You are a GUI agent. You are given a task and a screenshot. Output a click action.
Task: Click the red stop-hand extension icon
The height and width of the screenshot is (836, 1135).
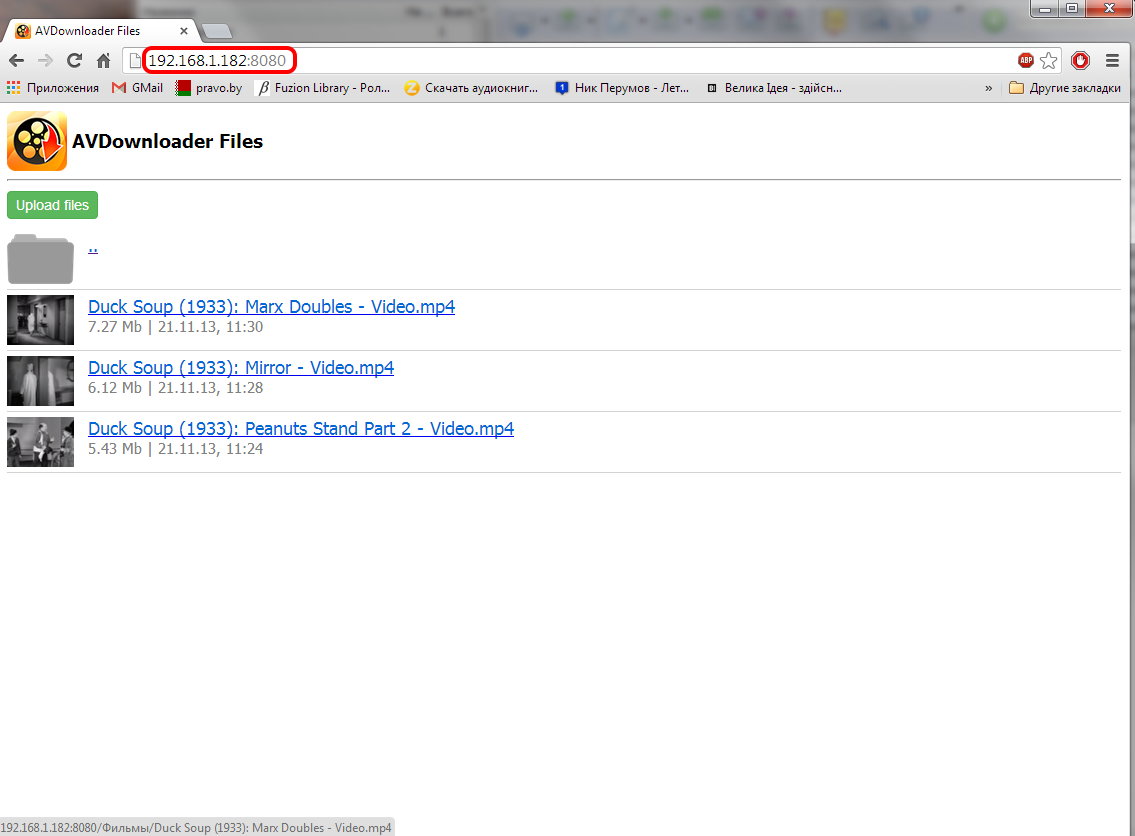point(1081,61)
